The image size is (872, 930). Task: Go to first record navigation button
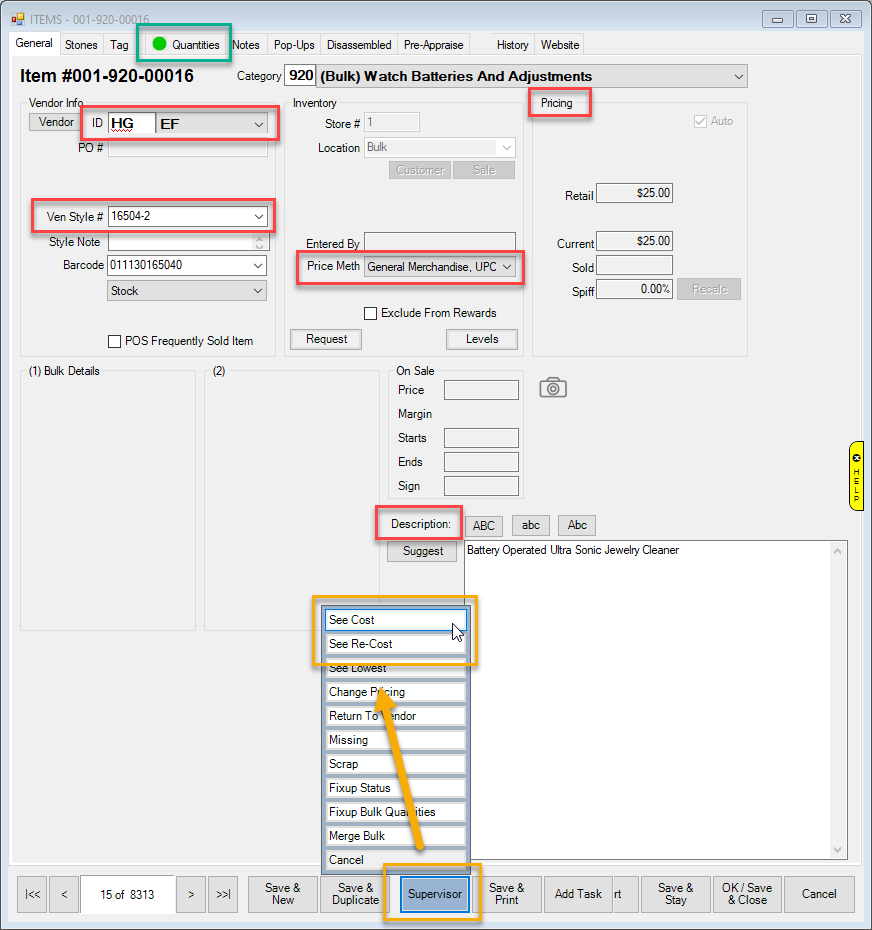33,894
